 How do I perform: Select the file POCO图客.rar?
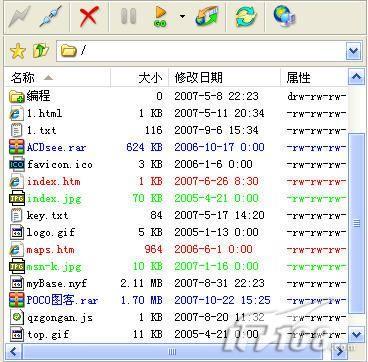click(62, 300)
